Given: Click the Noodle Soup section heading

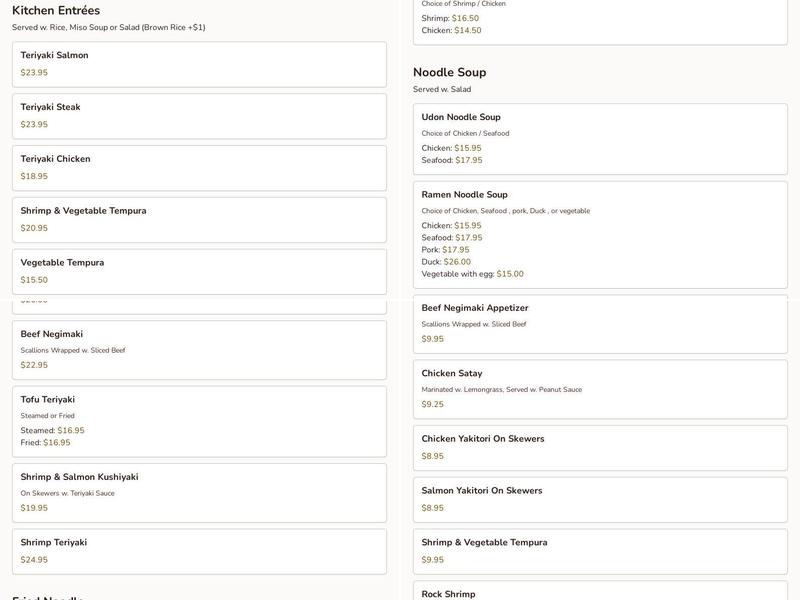Looking at the screenshot, I should click(450, 72).
